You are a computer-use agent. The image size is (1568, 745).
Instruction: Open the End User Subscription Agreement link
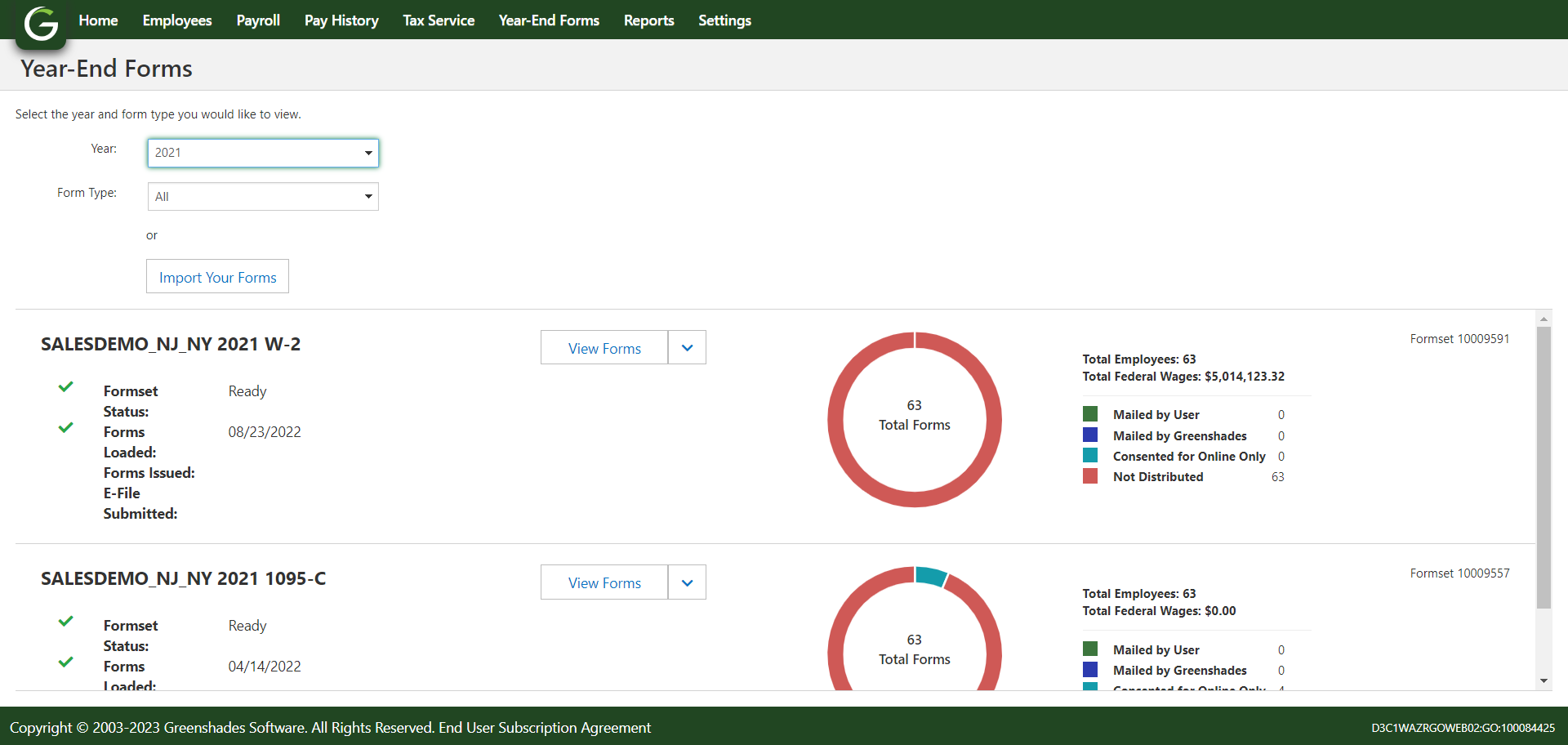pos(545,727)
